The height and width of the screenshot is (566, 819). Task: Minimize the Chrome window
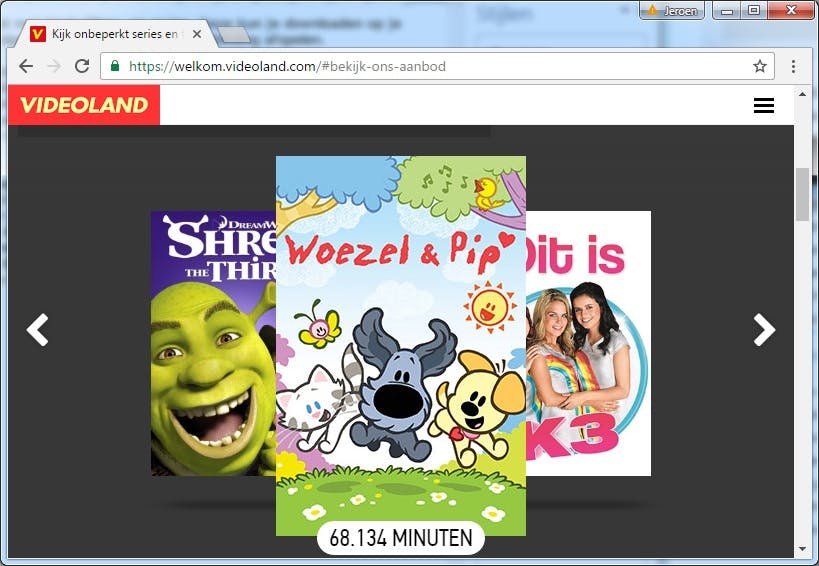click(x=727, y=10)
